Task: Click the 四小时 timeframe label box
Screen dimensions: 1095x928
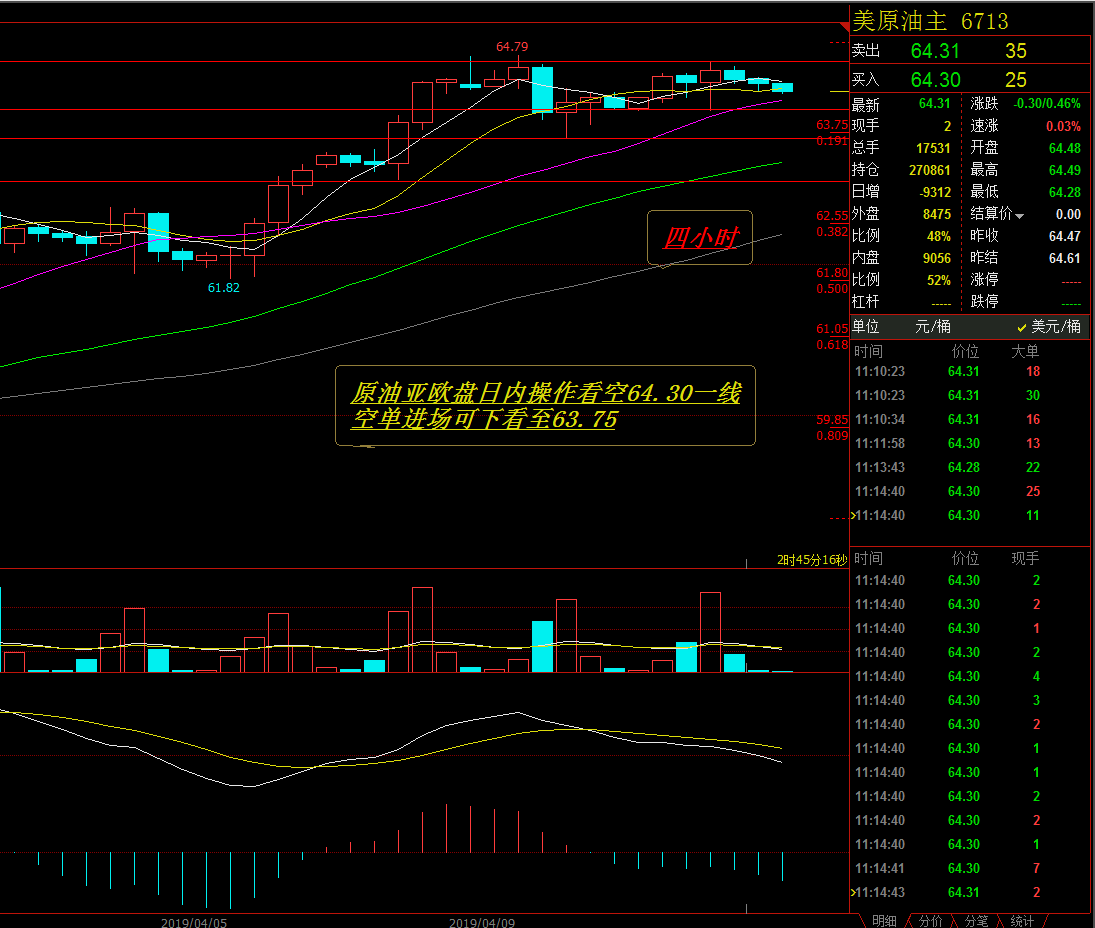Action: (700, 238)
